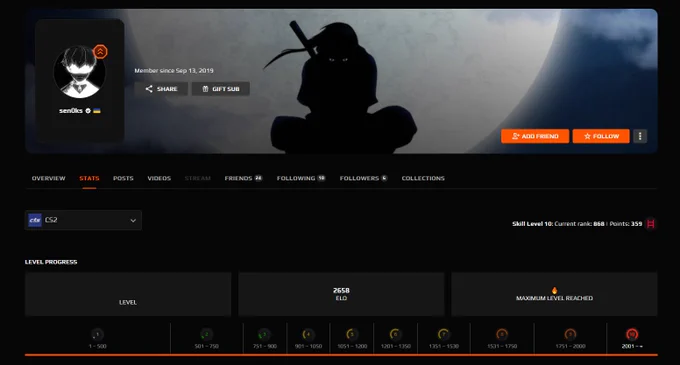Screen dimensions: 680x365
Task: Click the flame icon above Maximum Level Reached
Action: point(554,290)
